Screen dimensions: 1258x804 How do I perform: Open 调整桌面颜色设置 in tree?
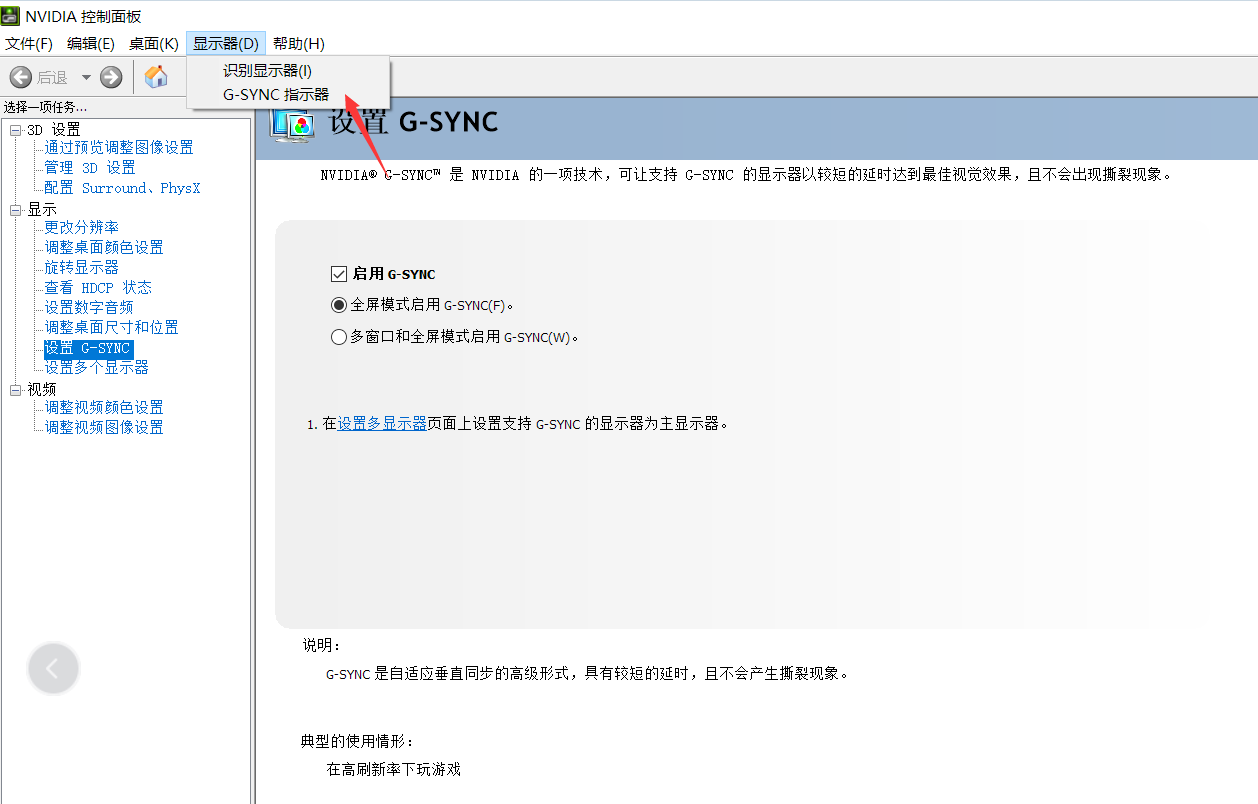point(104,247)
